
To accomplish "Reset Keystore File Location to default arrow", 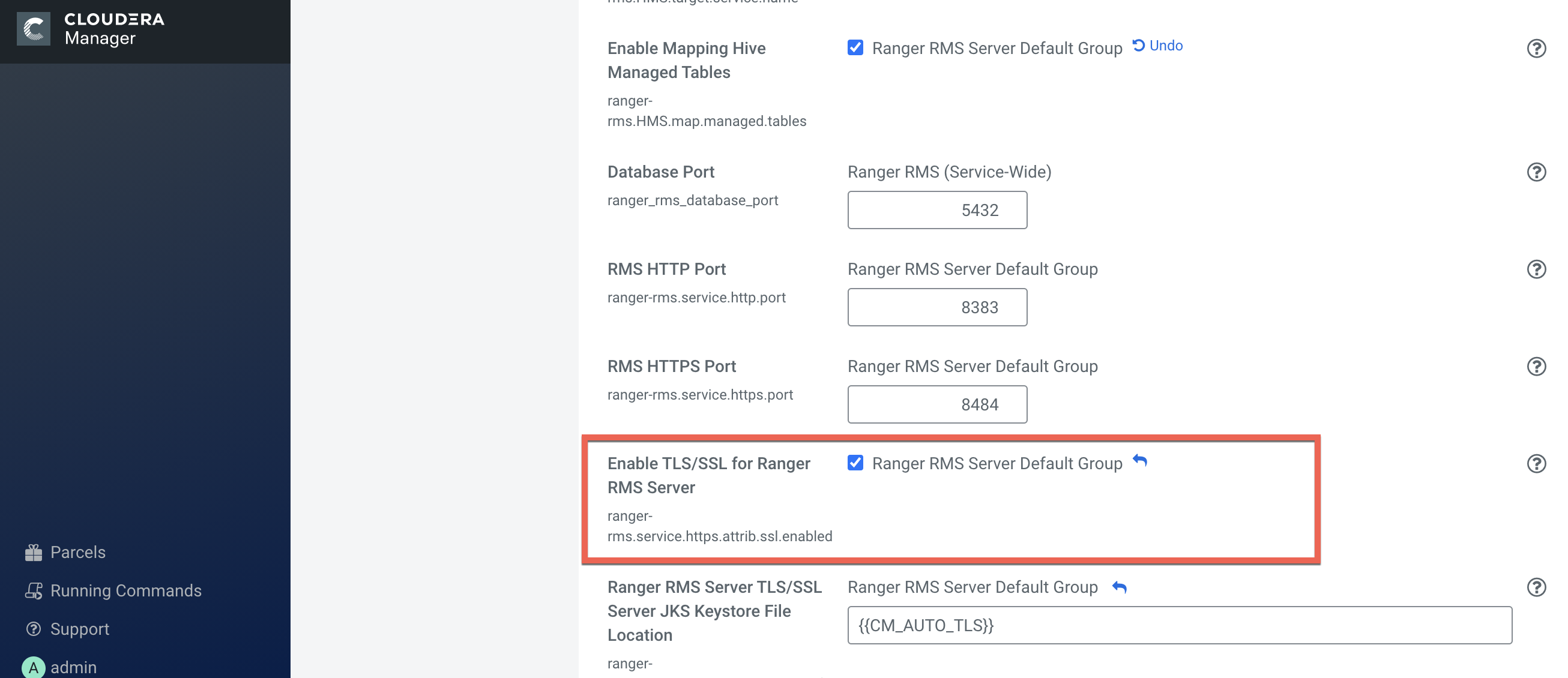I will tap(1119, 587).
